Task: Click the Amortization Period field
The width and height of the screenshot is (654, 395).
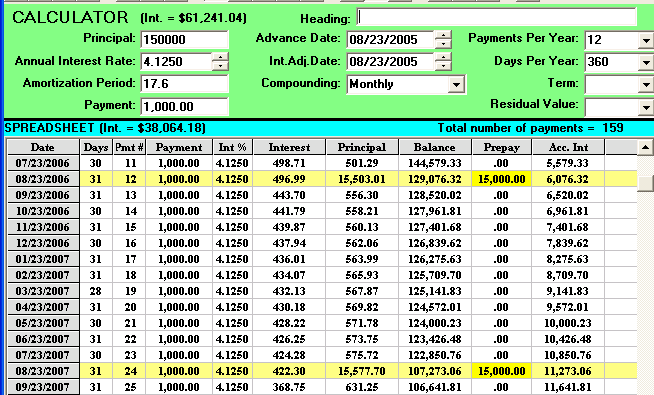Action: click(184, 84)
